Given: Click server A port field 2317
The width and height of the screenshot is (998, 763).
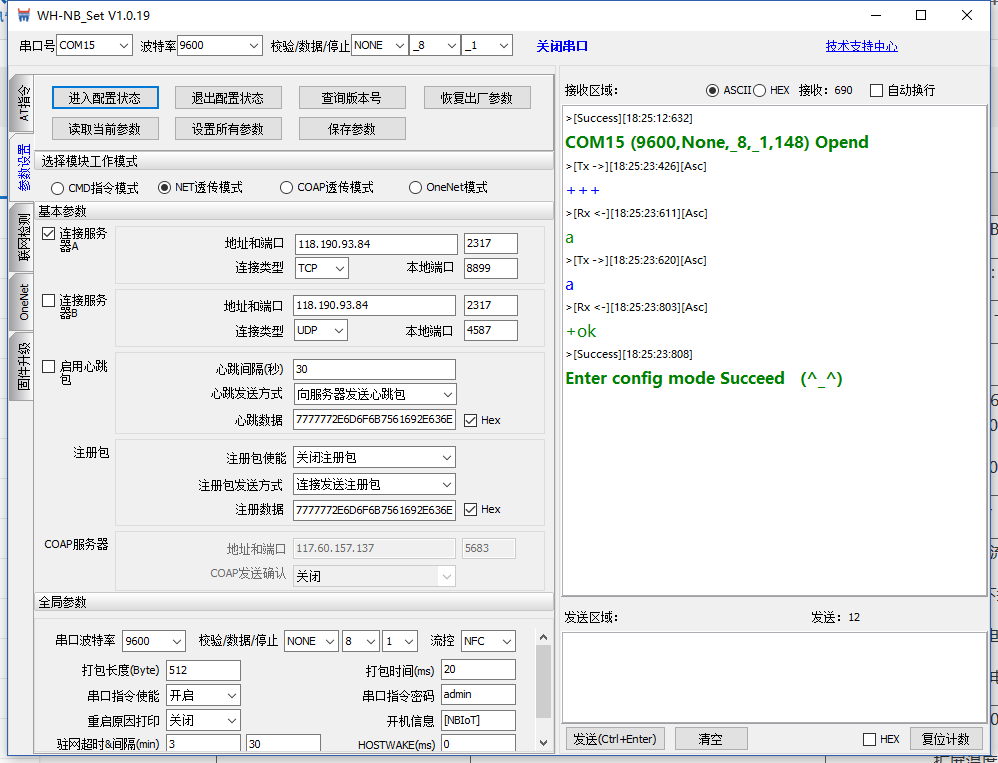Looking at the screenshot, I should 491,244.
